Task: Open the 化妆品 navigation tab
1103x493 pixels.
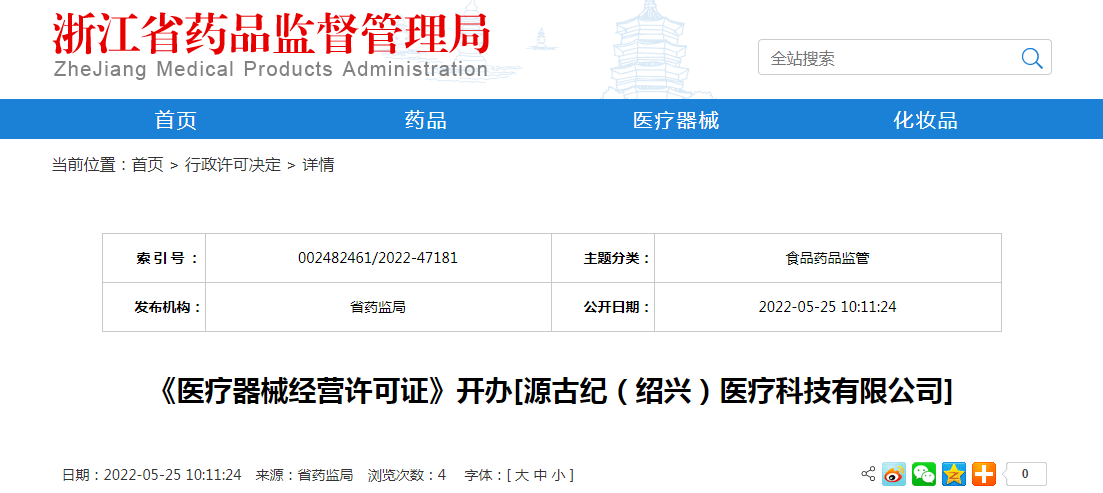Action: point(926,120)
